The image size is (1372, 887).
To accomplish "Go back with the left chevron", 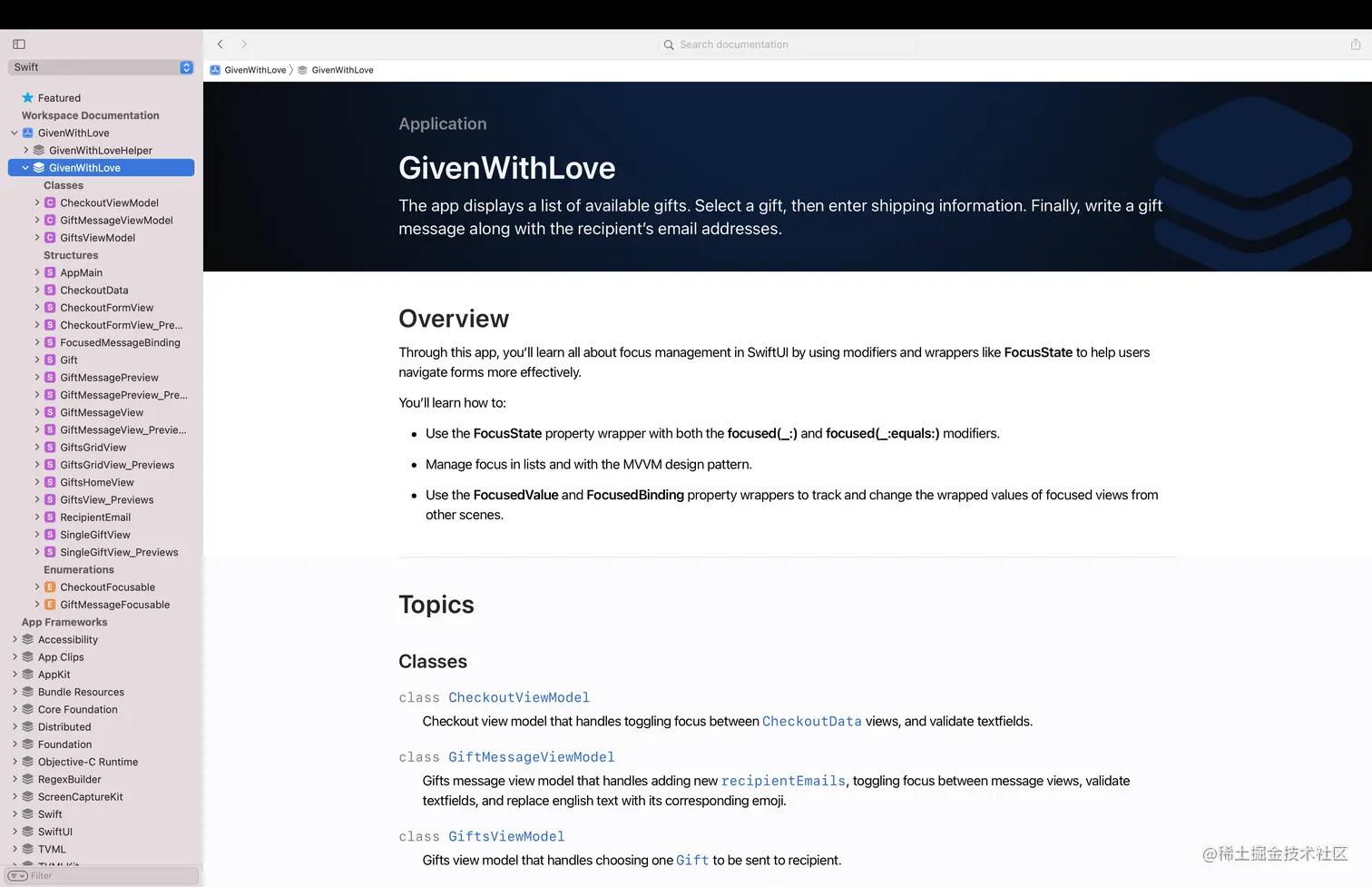I will point(220,44).
